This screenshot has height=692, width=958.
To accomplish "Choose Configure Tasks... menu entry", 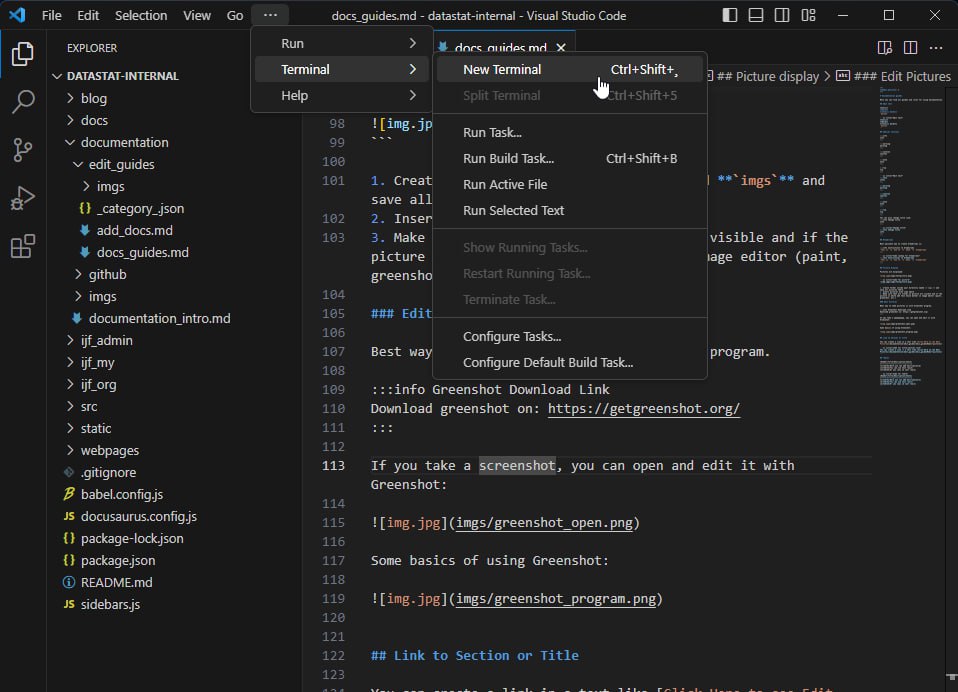I will (x=570, y=337).
